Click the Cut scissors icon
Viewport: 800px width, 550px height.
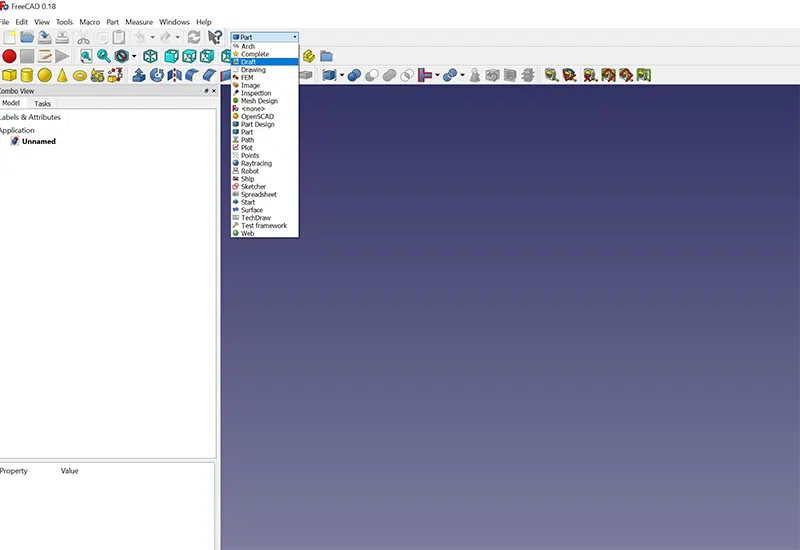click(x=83, y=37)
